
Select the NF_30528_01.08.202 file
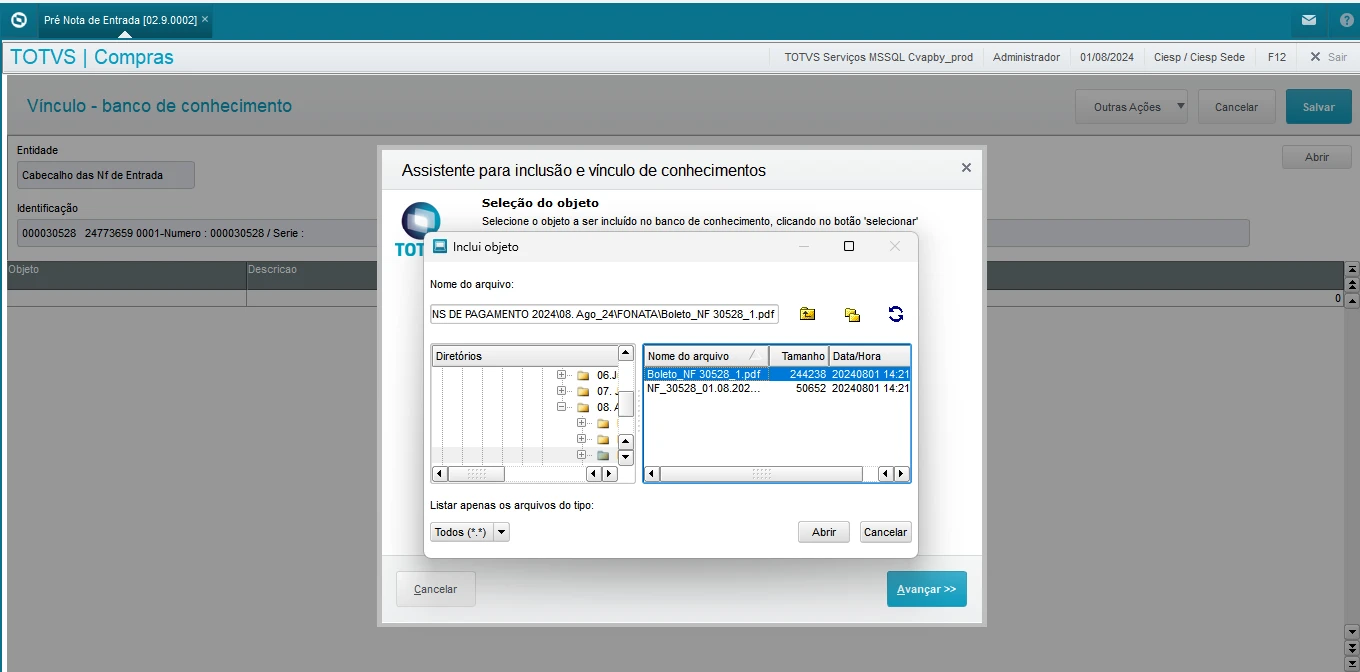click(703, 388)
